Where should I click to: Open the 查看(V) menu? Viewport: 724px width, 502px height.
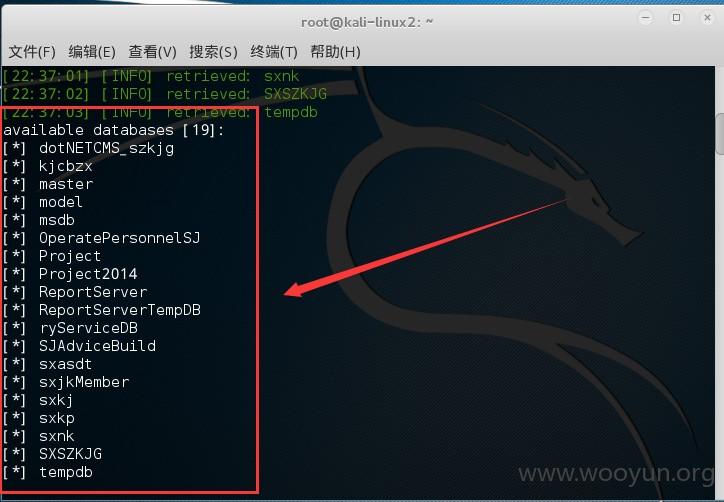[x=152, y=52]
